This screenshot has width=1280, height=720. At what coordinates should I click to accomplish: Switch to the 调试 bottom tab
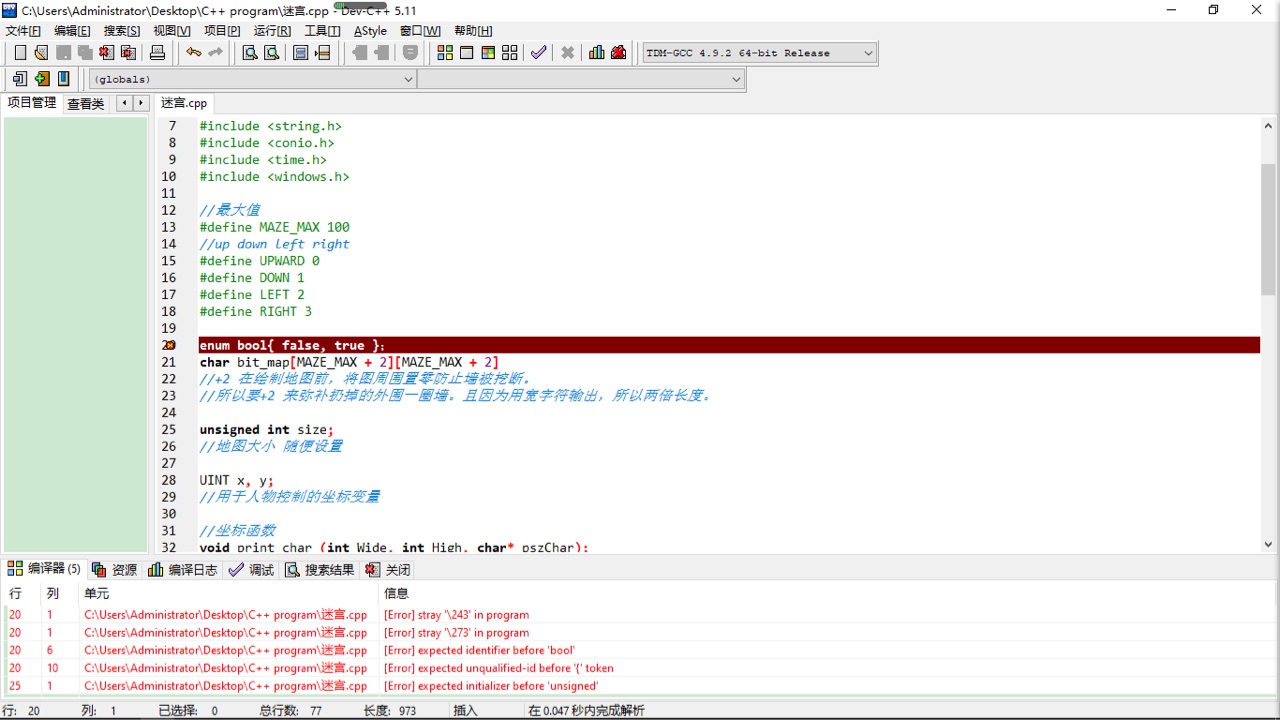(251, 569)
